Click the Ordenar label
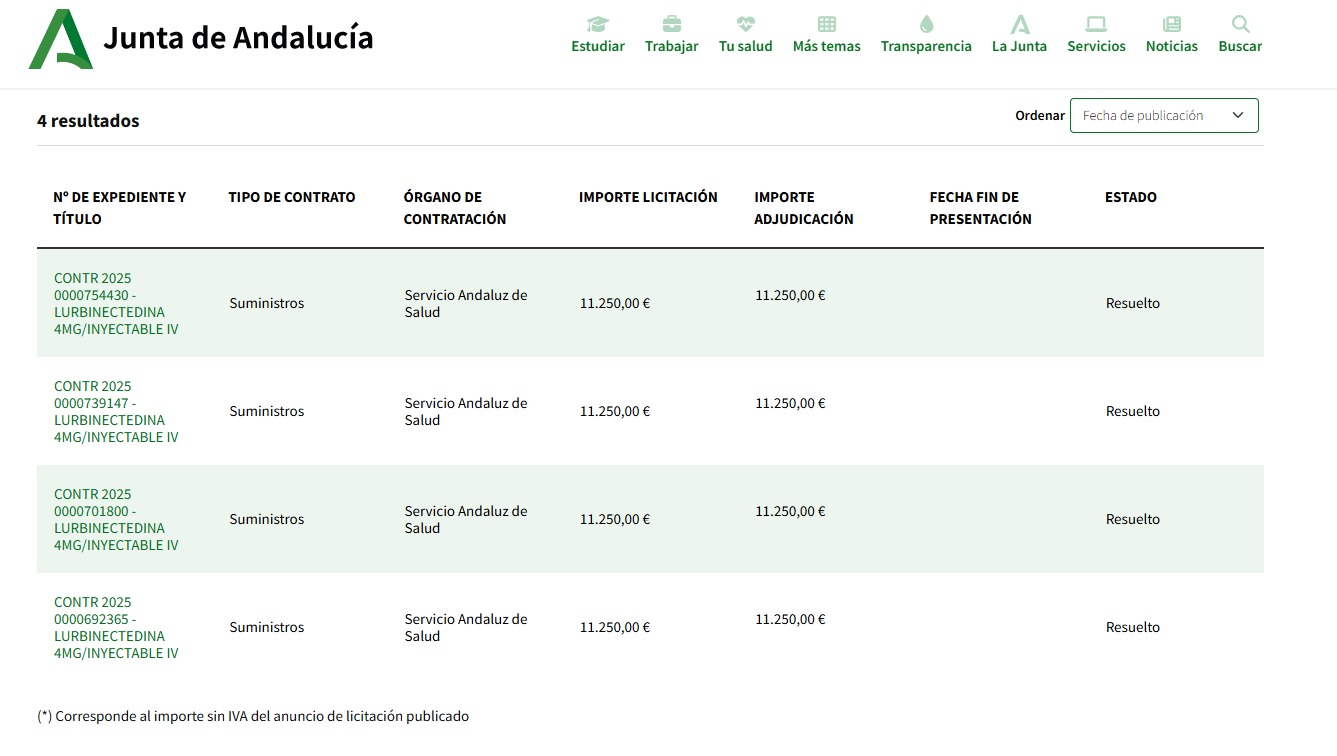 tap(1040, 116)
